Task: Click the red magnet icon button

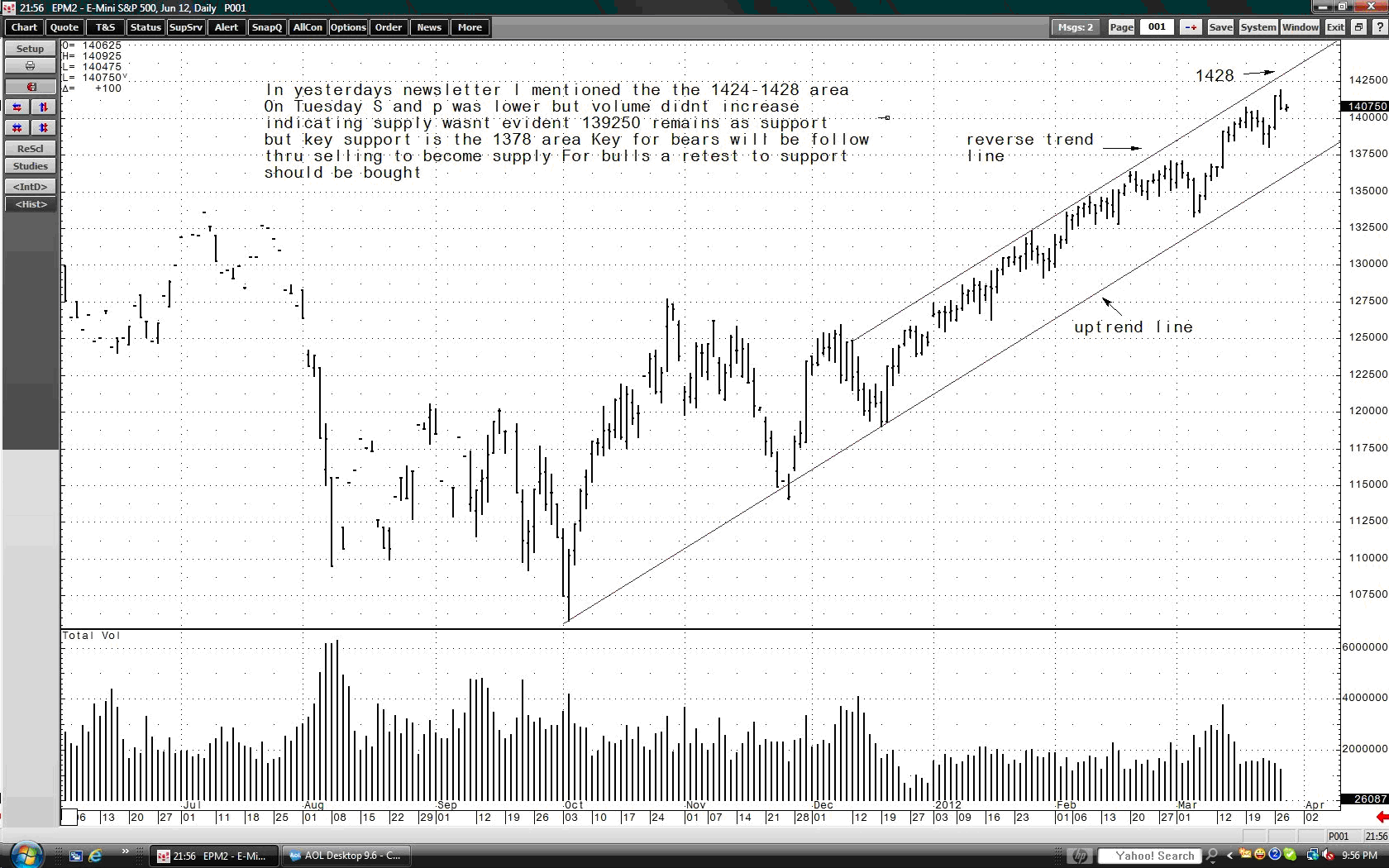Action: (x=30, y=87)
